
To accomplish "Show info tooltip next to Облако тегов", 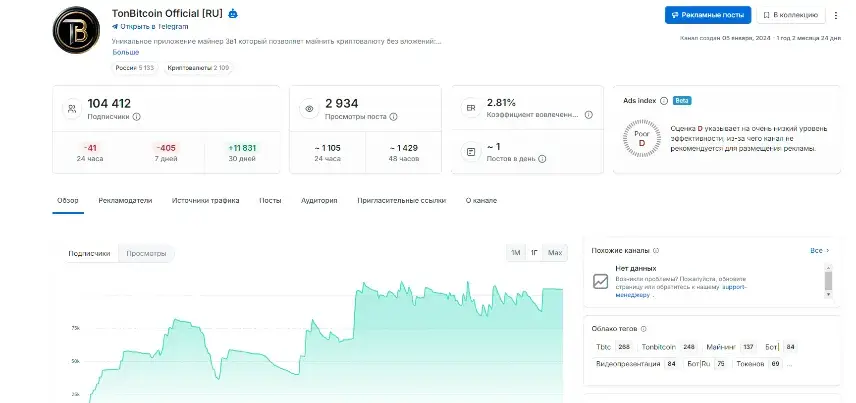I will click(x=643, y=329).
